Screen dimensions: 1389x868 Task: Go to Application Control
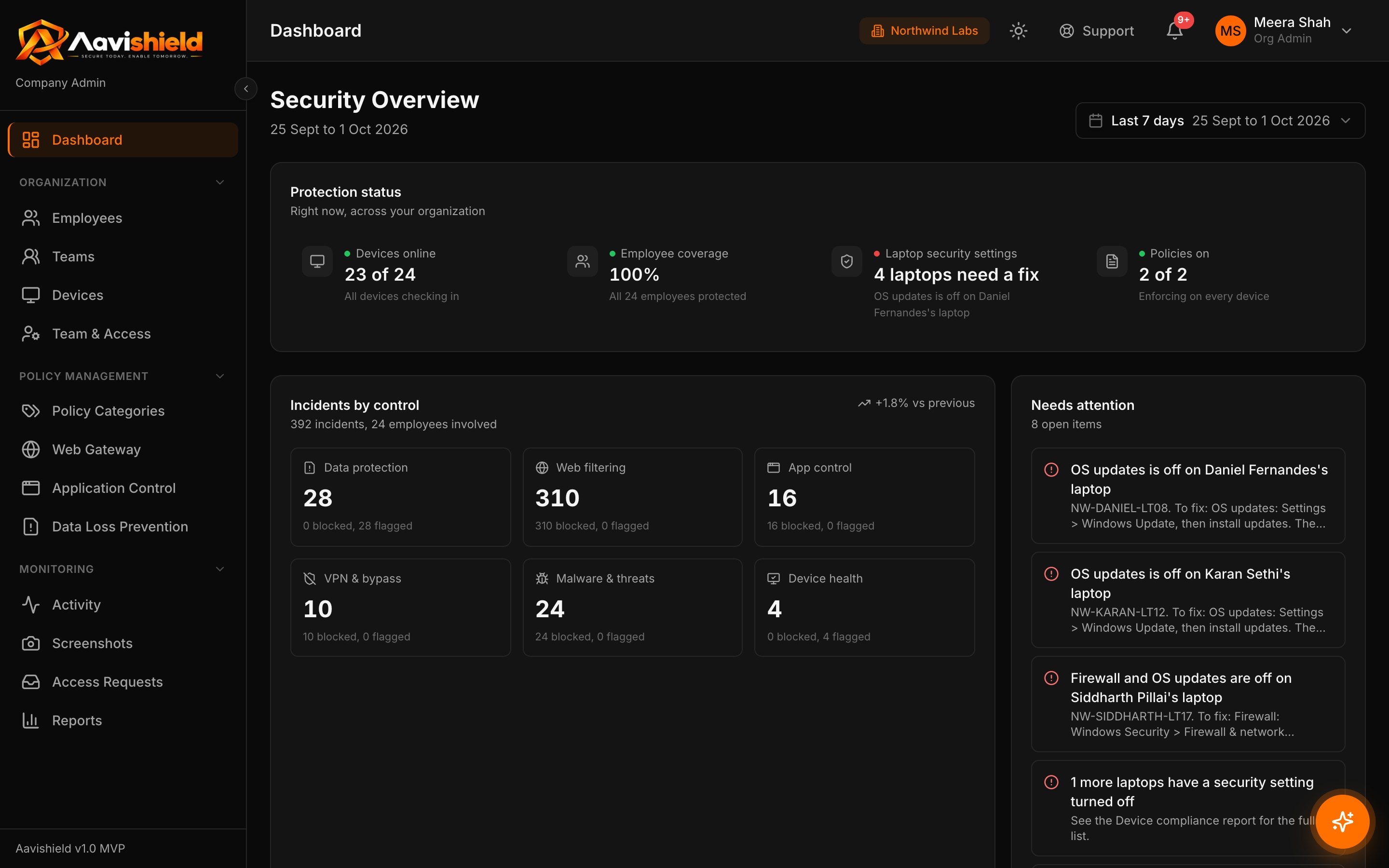123,488
